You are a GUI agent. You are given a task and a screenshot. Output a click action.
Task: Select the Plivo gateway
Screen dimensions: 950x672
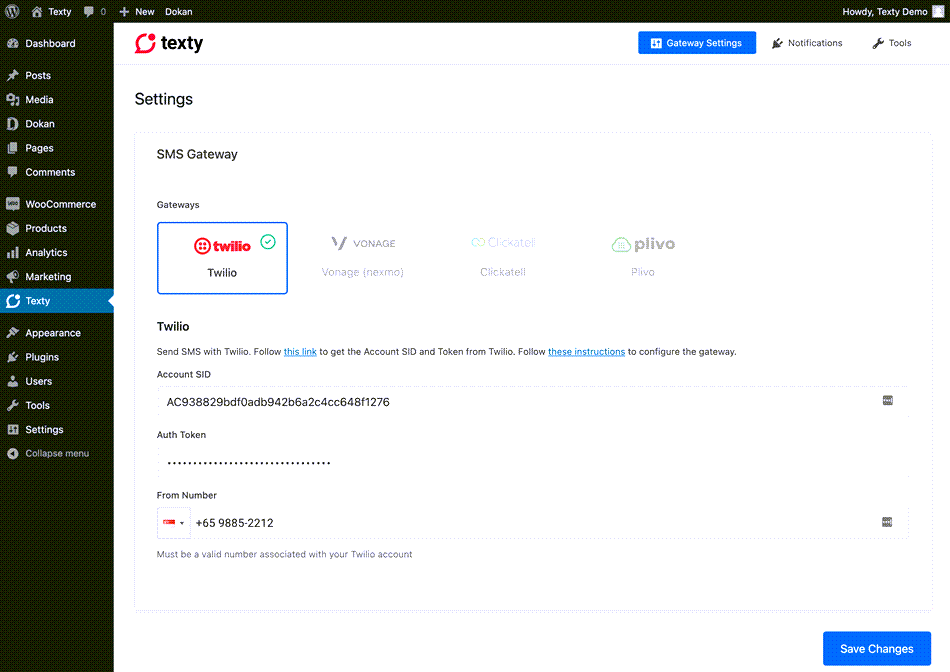tap(643, 258)
